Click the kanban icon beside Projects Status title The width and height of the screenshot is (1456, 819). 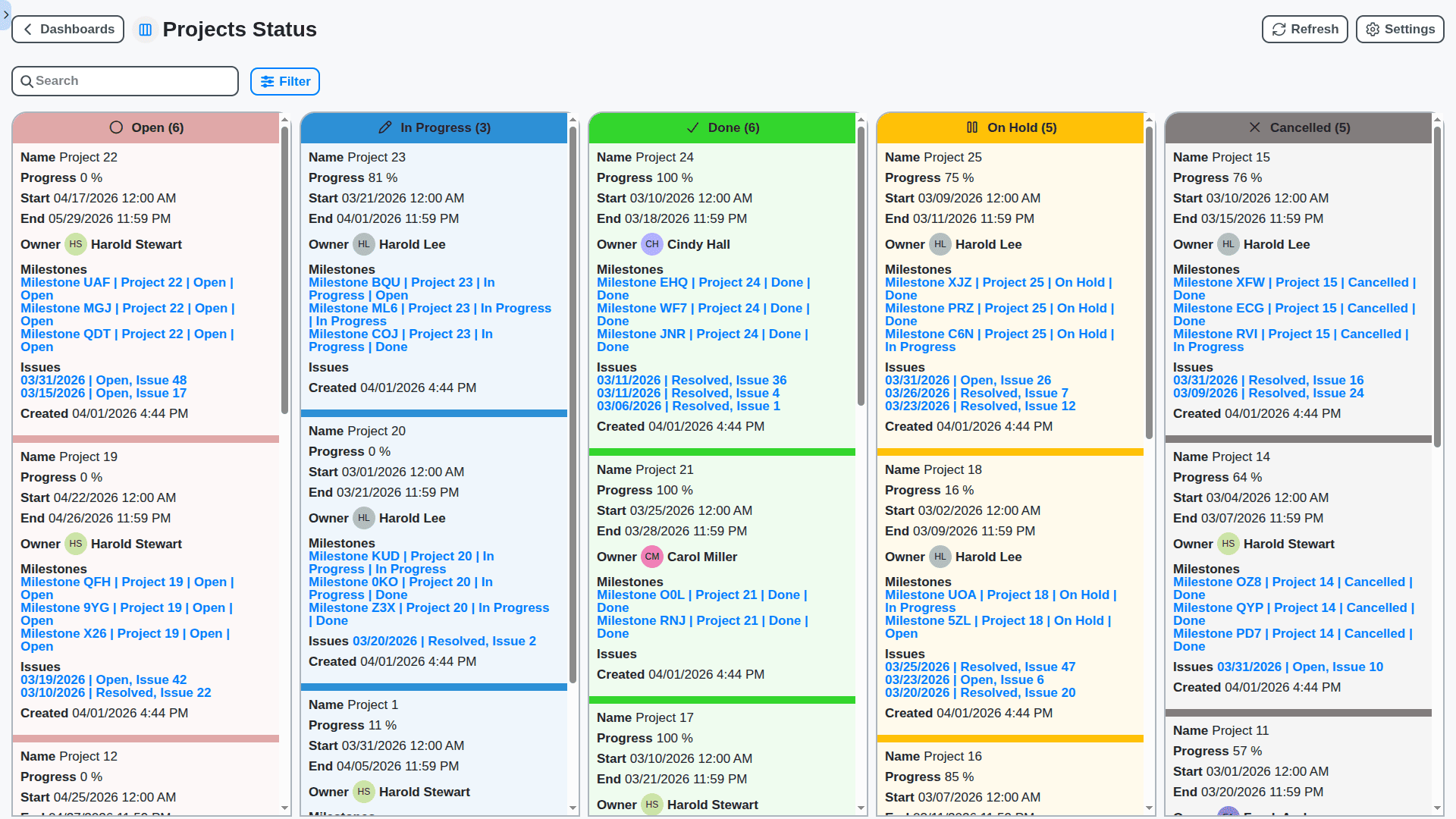(x=145, y=30)
